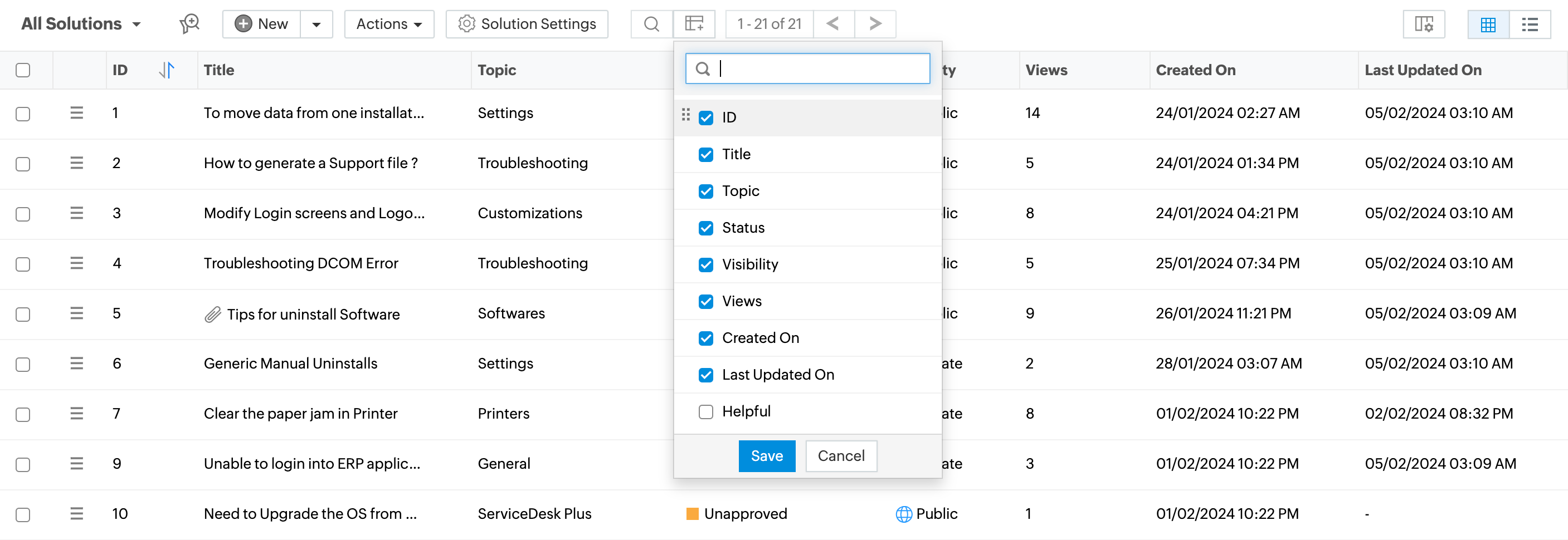
Task: Uncheck the Visibility column checkbox
Action: 705,265
